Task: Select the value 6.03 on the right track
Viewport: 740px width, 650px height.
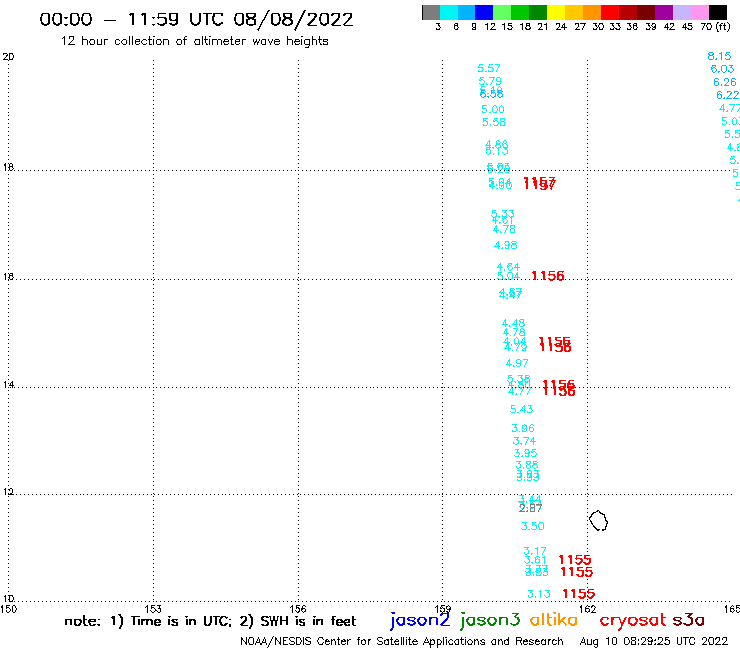Action: [x=723, y=69]
